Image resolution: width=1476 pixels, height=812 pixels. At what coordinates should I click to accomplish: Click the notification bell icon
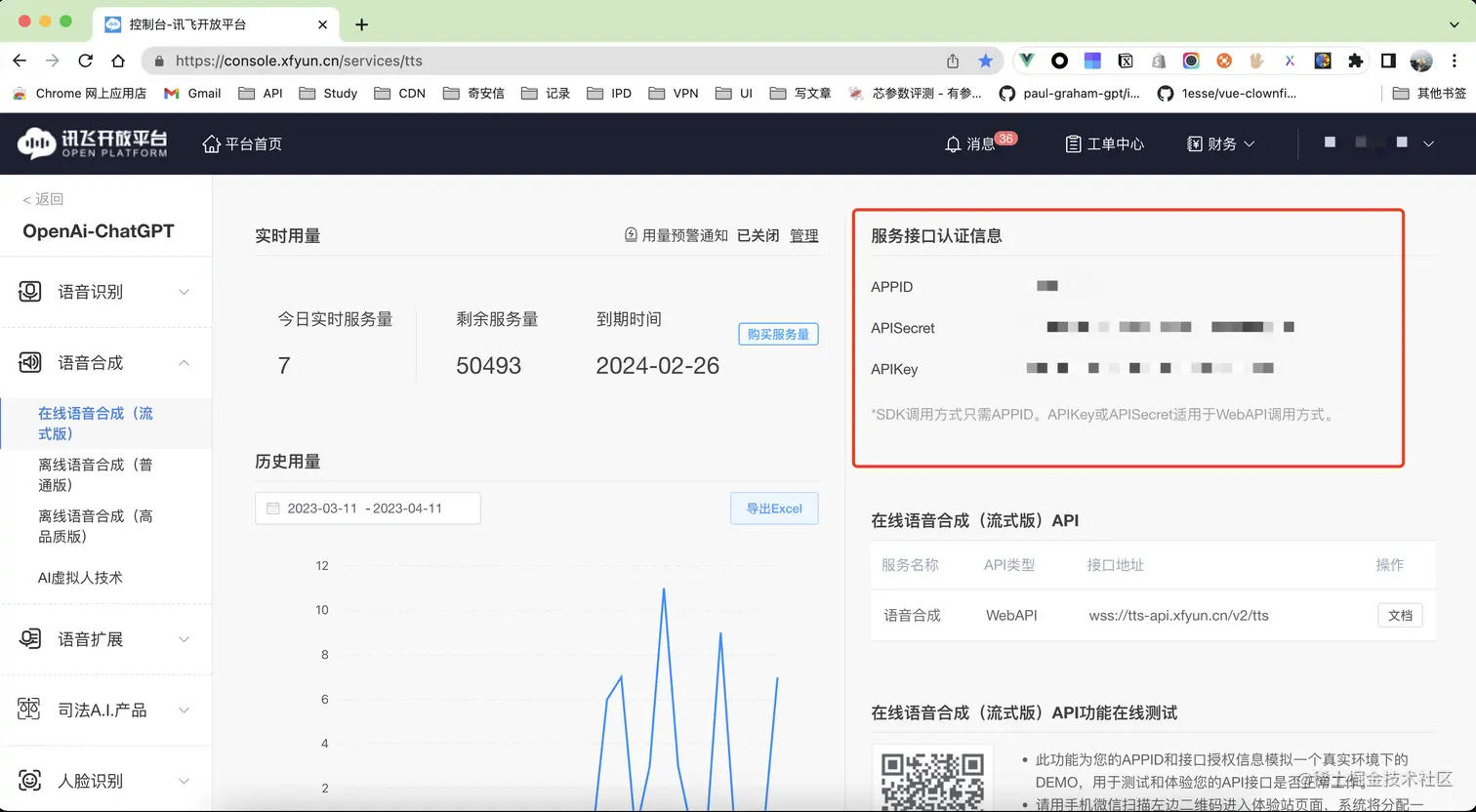(953, 144)
